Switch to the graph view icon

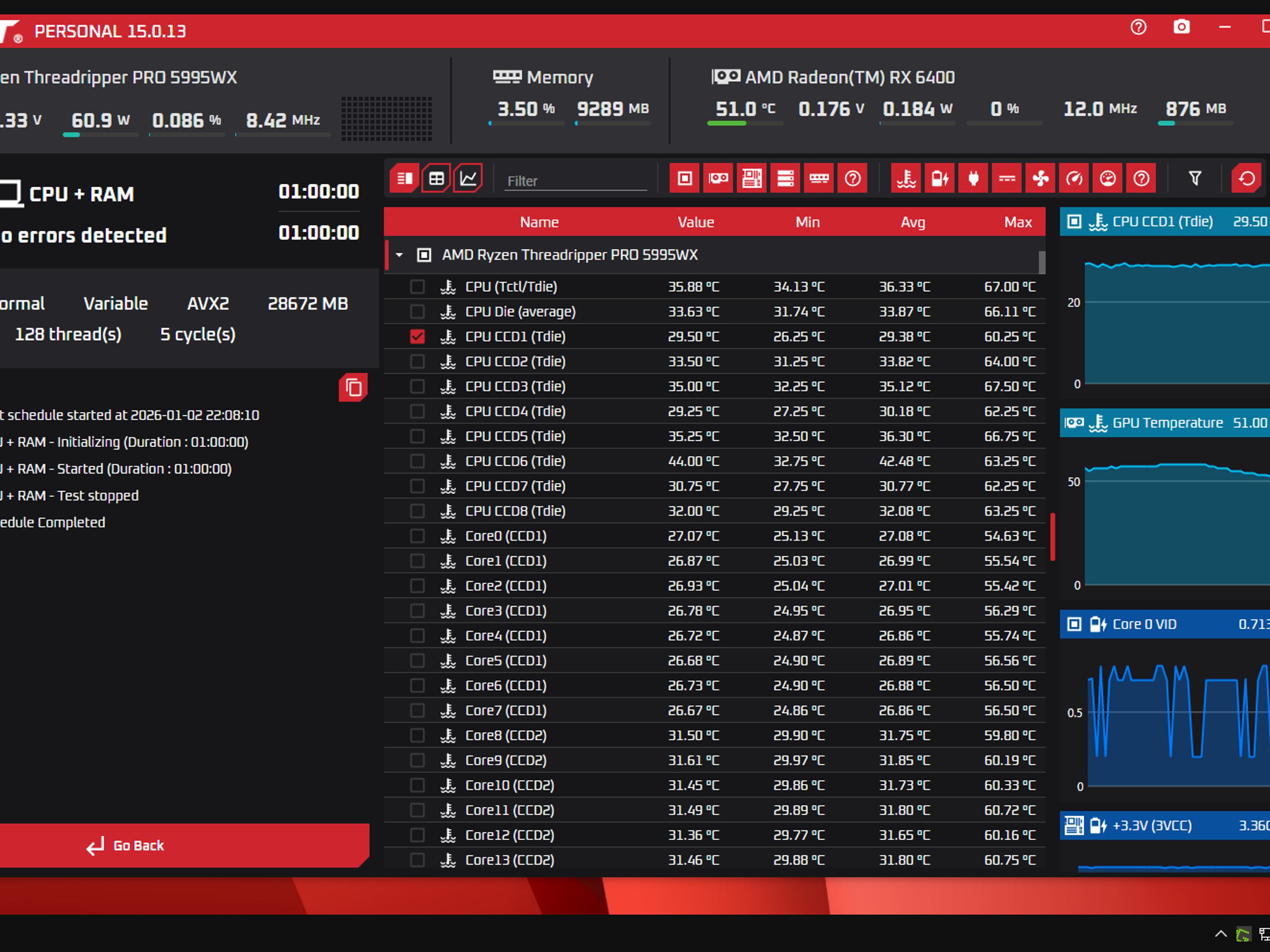[x=468, y=178]
